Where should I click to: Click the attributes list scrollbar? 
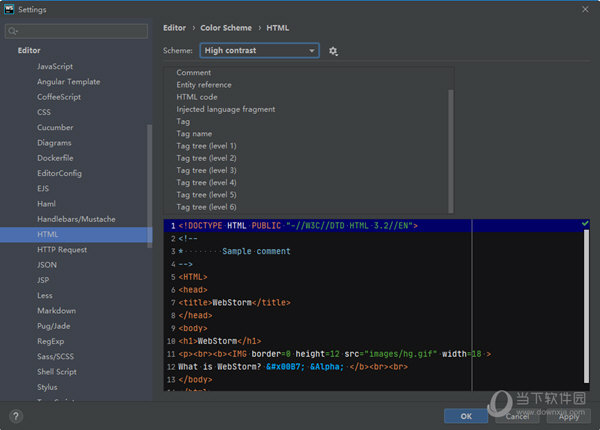point(451,151)
